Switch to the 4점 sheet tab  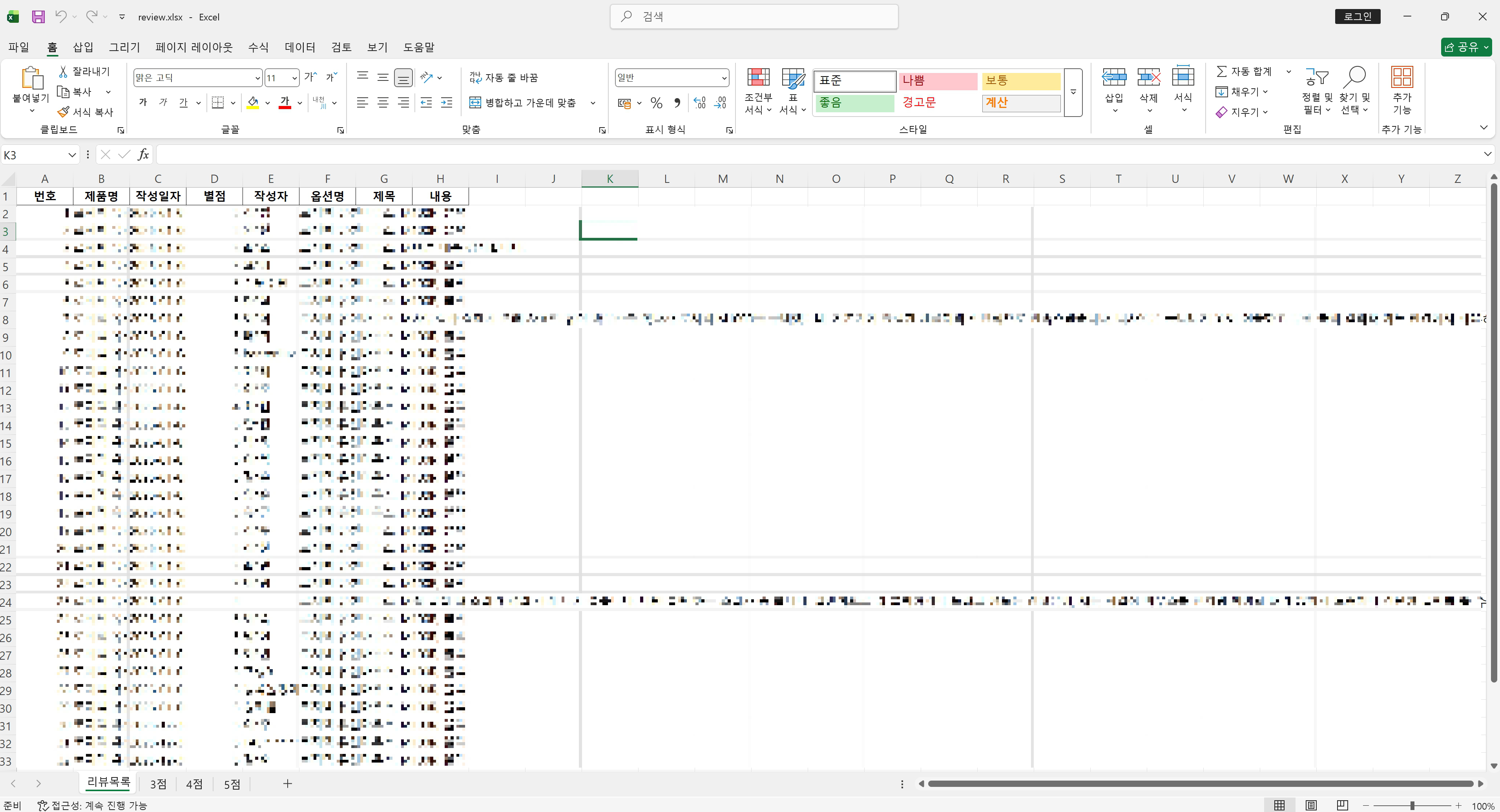pos(194,784)
